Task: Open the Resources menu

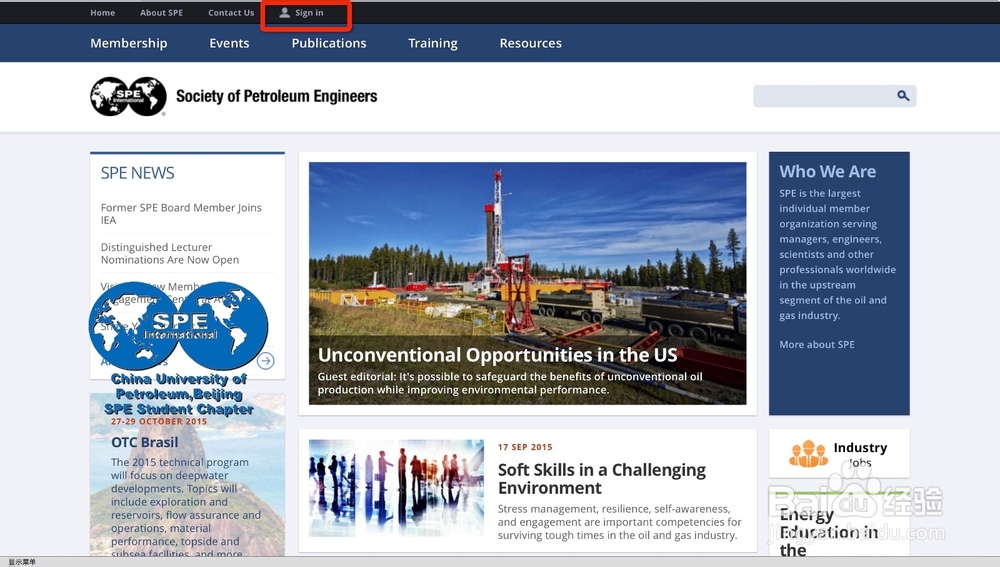Action: point(531,43)
